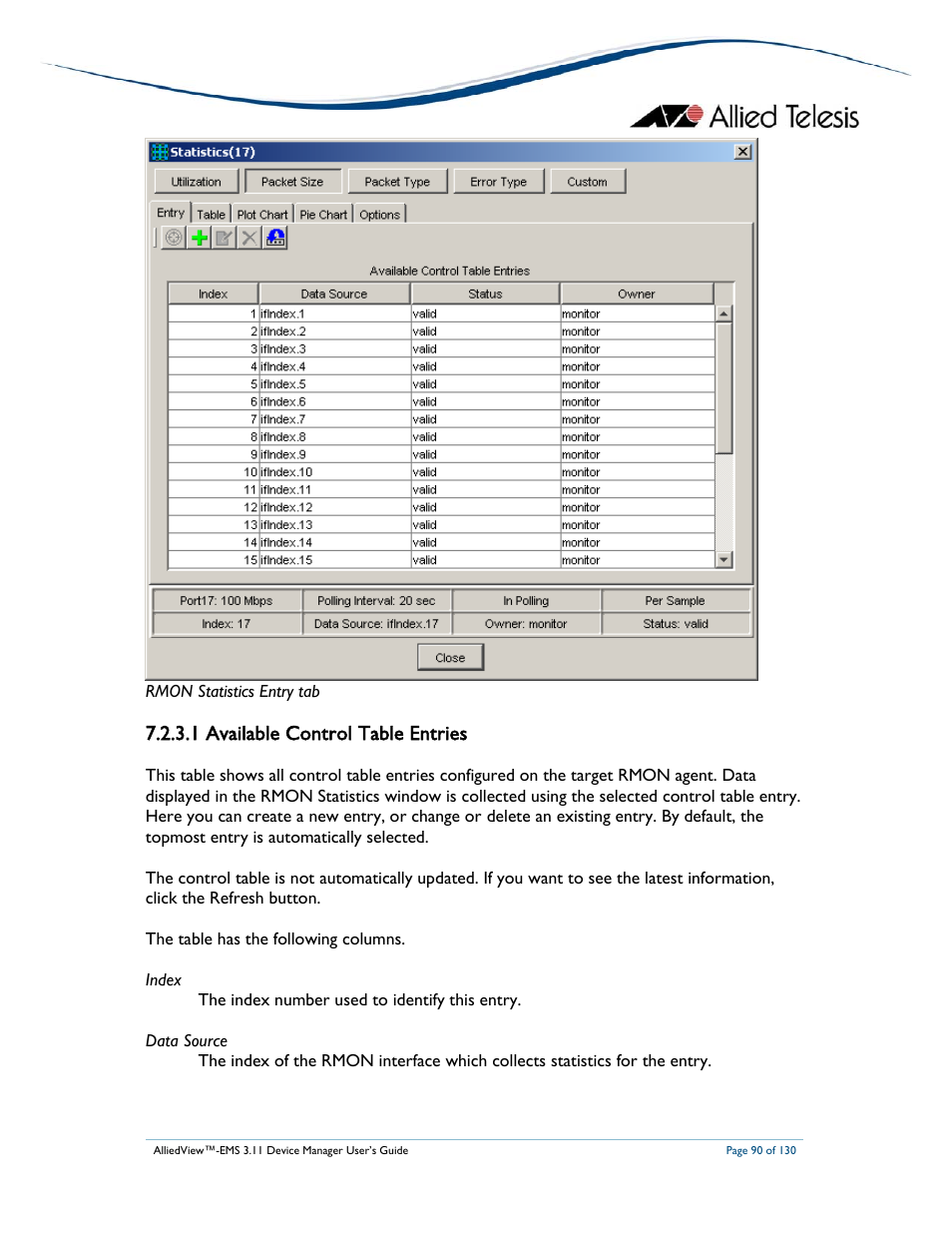952x1233 pixels.
Task: Click the monitor owner in row 1
Action: point(637,313)
